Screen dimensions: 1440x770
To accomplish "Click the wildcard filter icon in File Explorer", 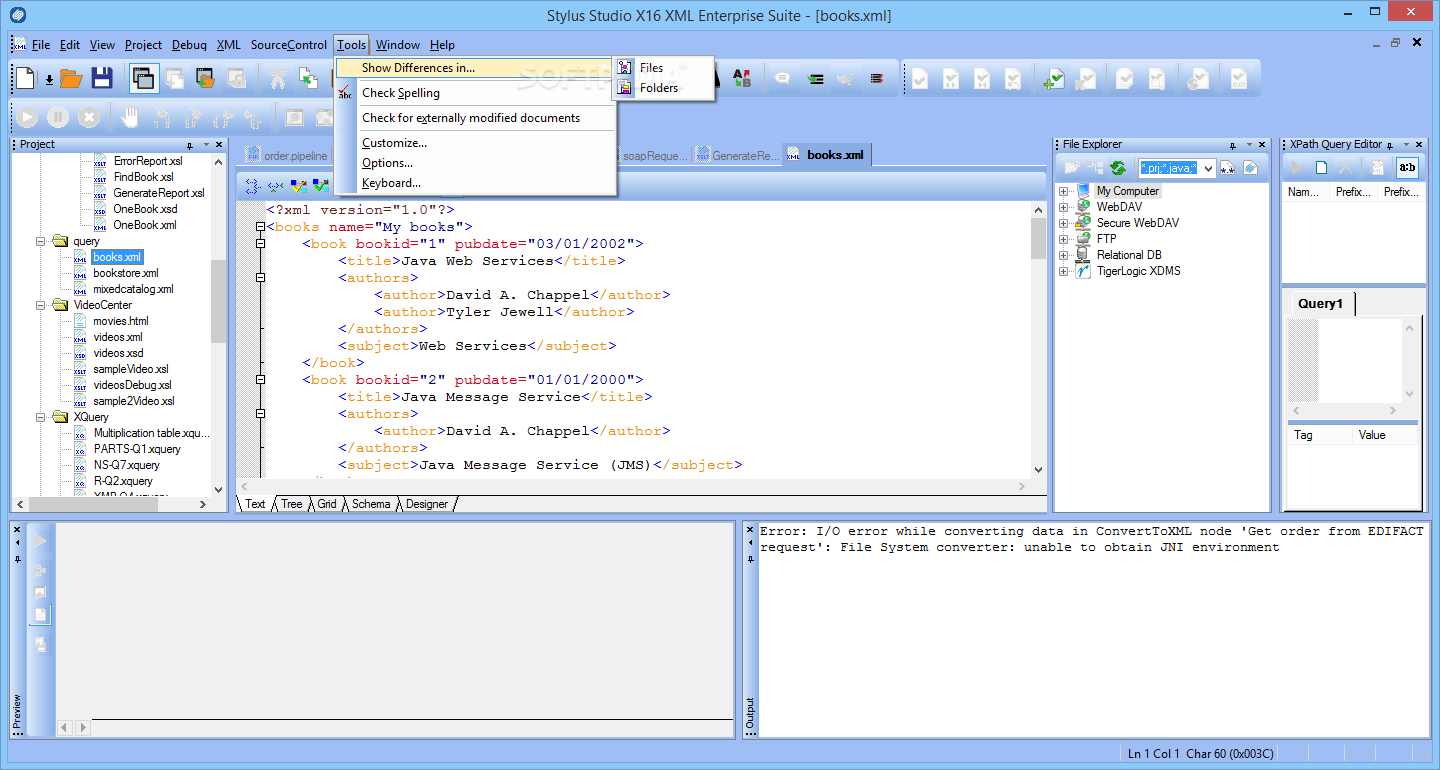I will tap(1228, 168).
